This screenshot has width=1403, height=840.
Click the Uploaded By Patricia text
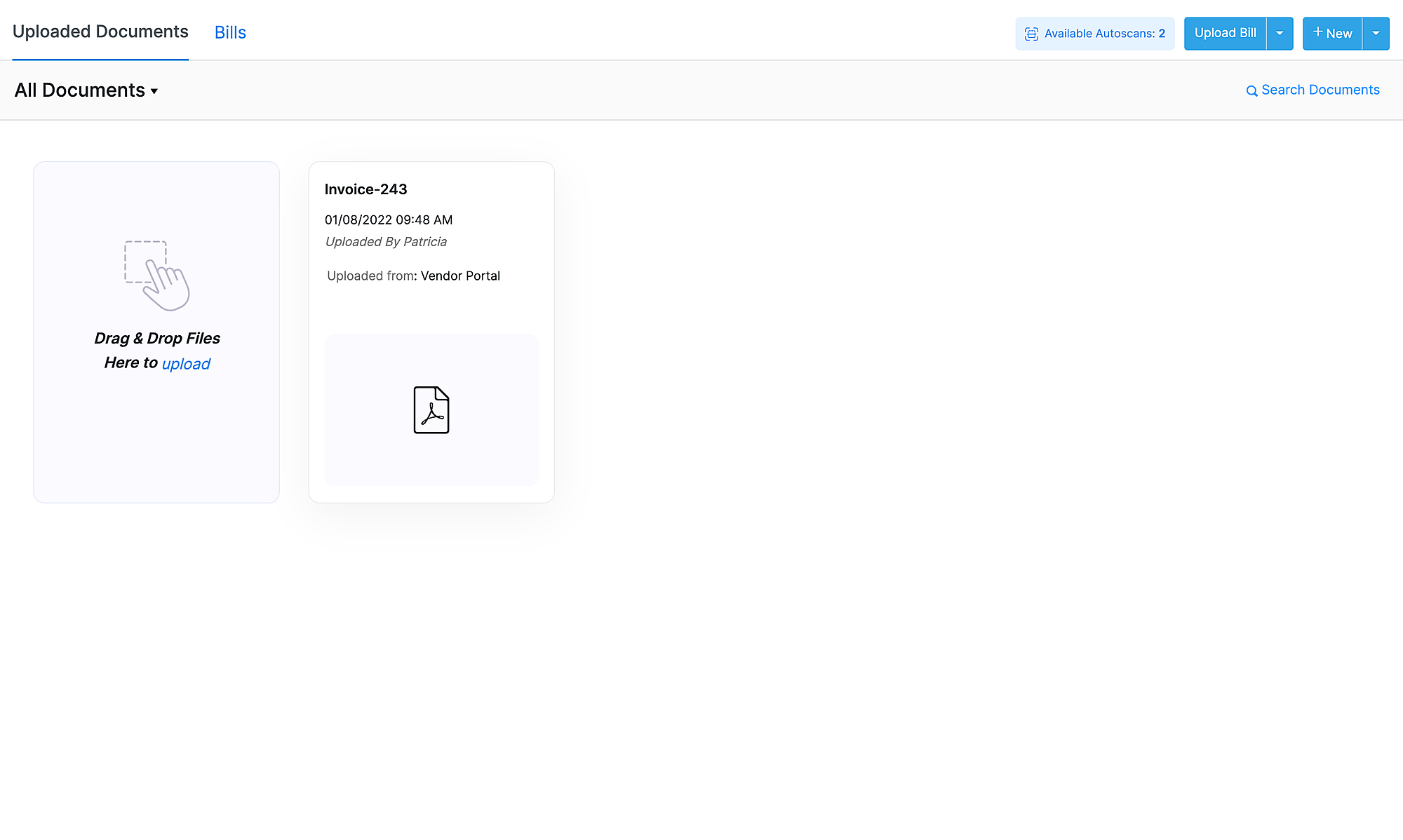pos(386,242)
